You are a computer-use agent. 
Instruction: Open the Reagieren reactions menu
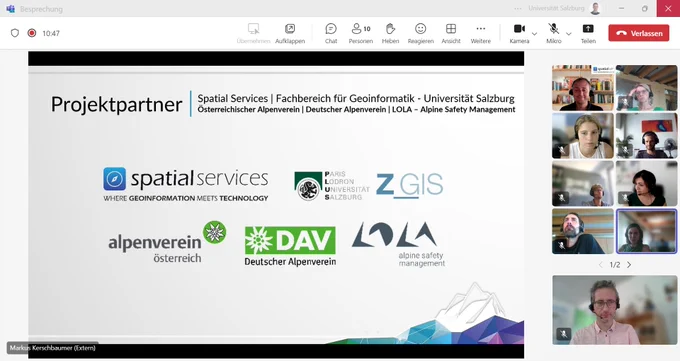tap(420, 33)
